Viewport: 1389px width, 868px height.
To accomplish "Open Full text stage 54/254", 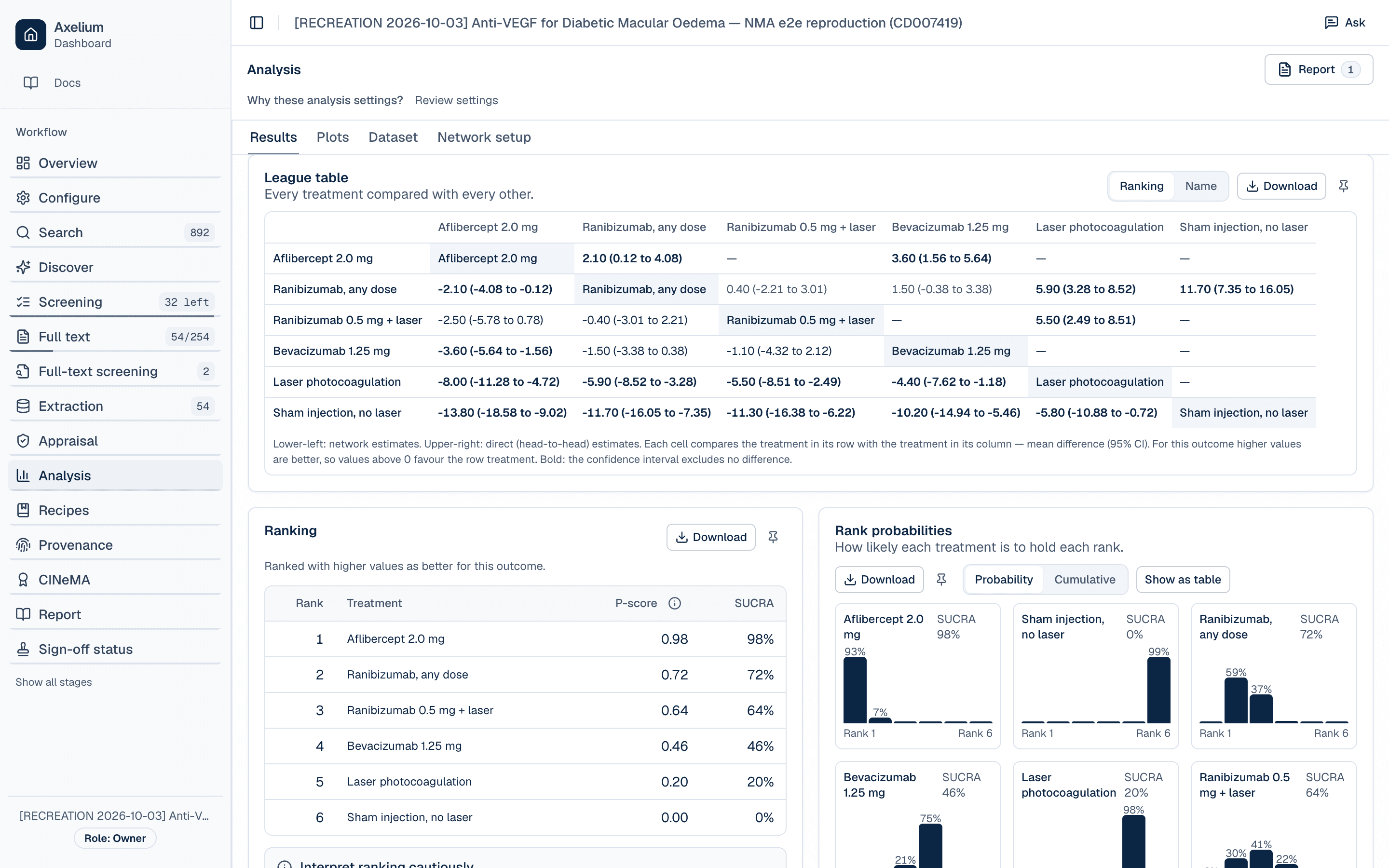I will (x=115, y=337).
